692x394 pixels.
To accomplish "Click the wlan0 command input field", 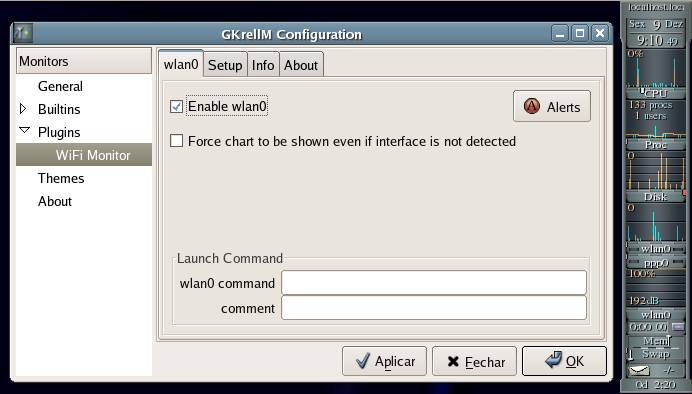I will (x=434, y=283).
